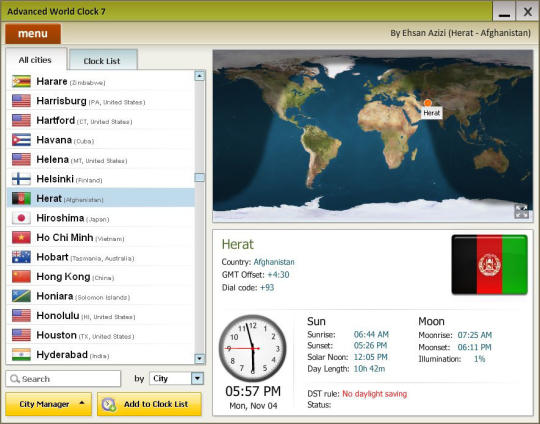Click the Australia flag icon beside Hobart
The width and height of the screenshot is (540, 424).
tap(21, 257)
